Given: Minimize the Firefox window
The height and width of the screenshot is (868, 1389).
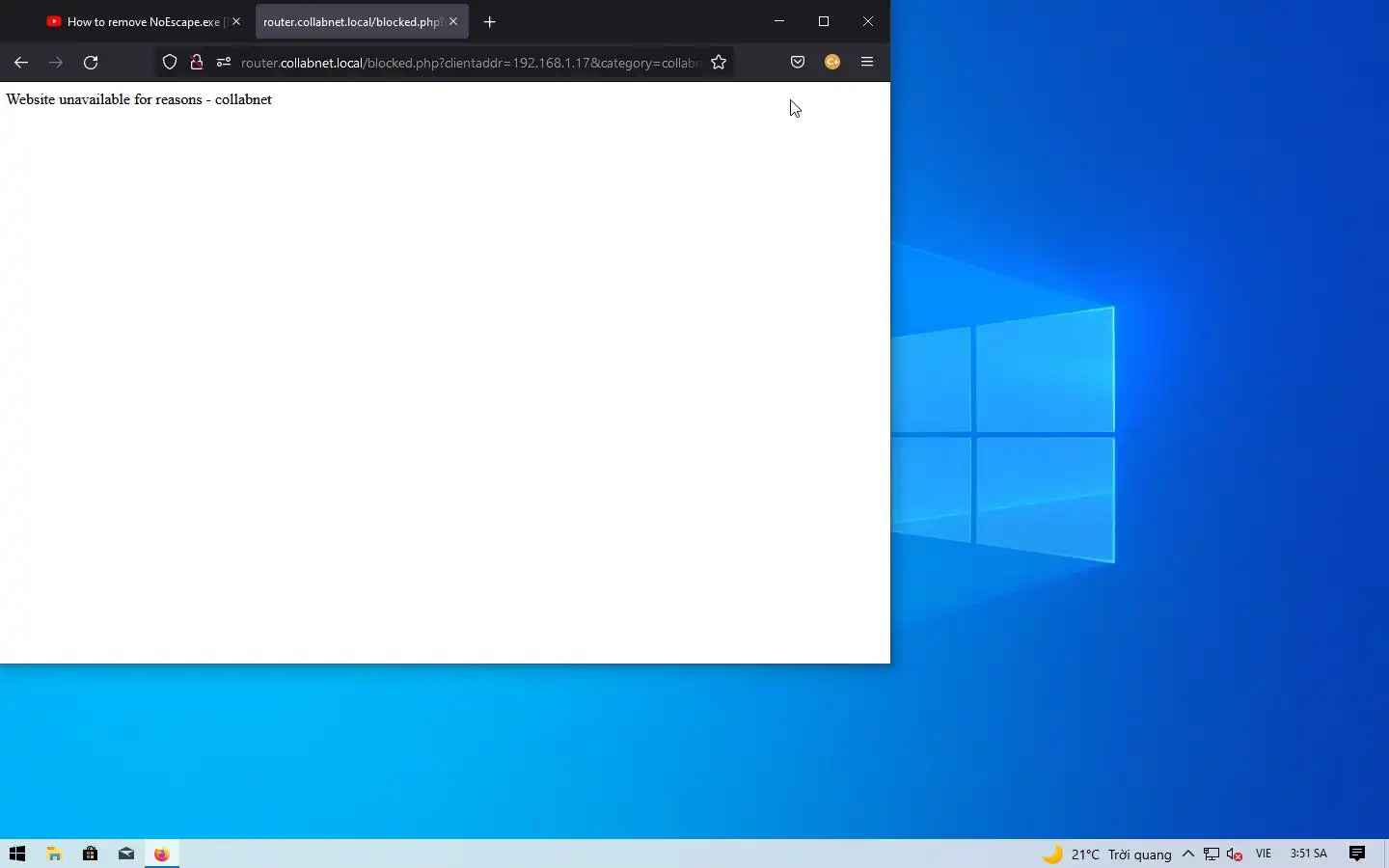Looking at the screenshot, I should (779, 21).
